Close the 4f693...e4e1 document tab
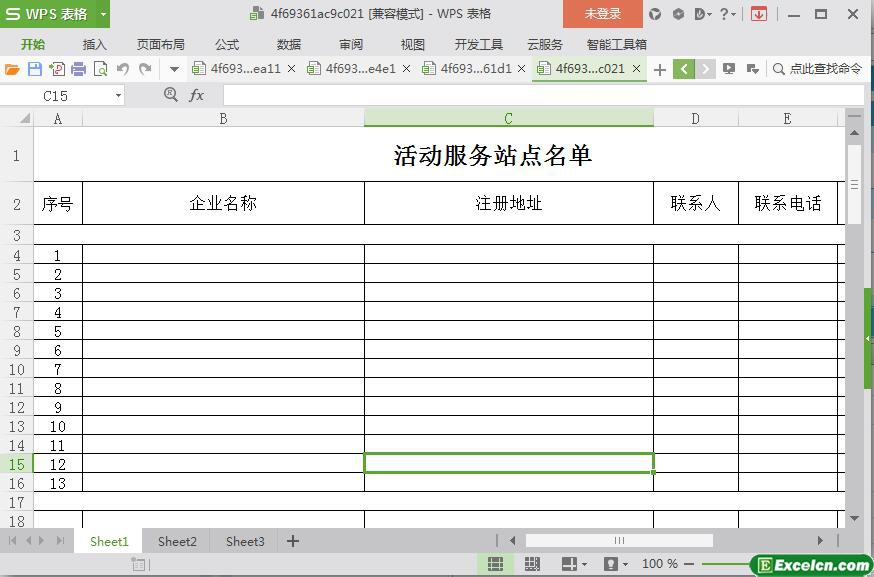The image size is (874, 577). coord(406,69)
